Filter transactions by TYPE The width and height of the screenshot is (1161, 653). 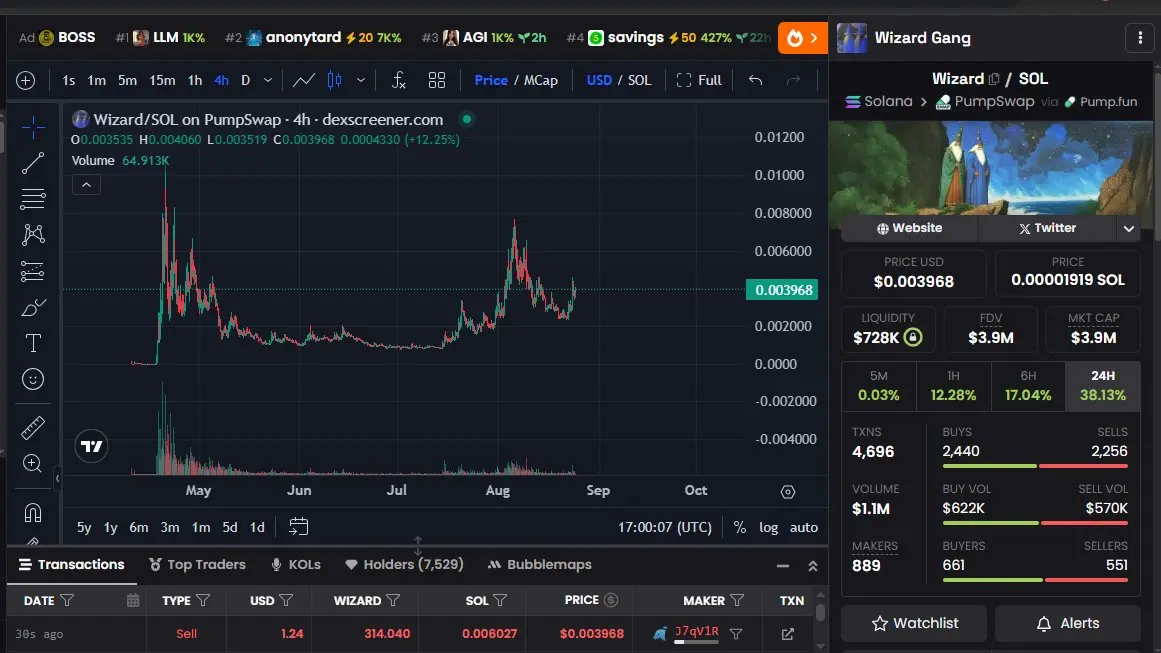tap(203, 600)
